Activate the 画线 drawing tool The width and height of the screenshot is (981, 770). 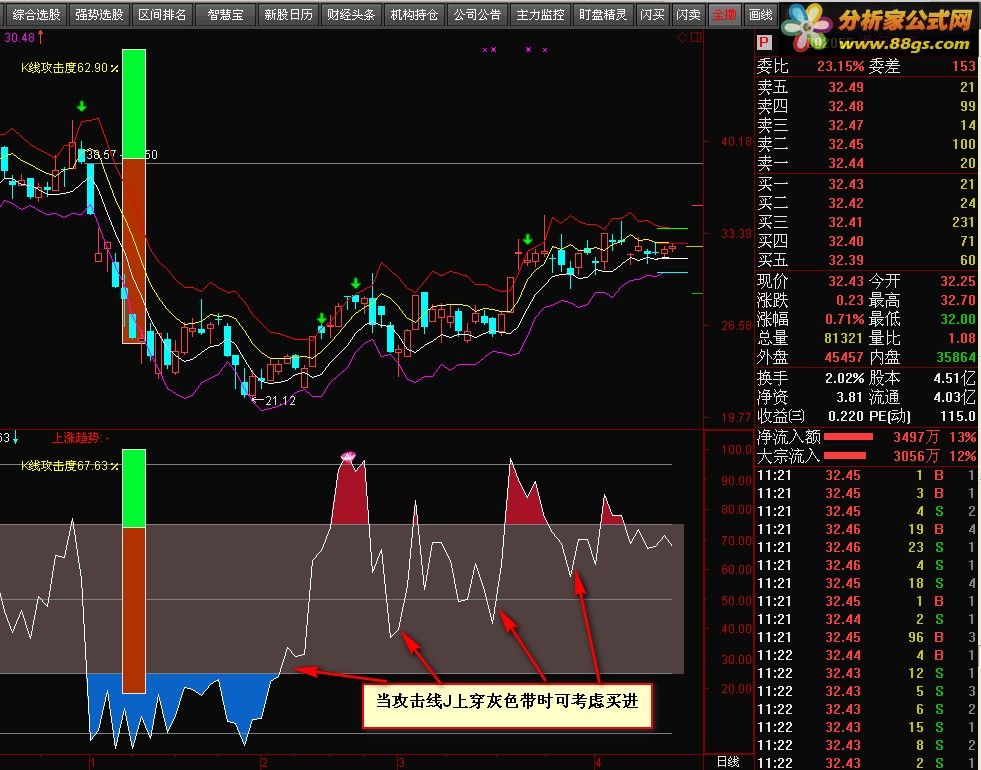761,14
